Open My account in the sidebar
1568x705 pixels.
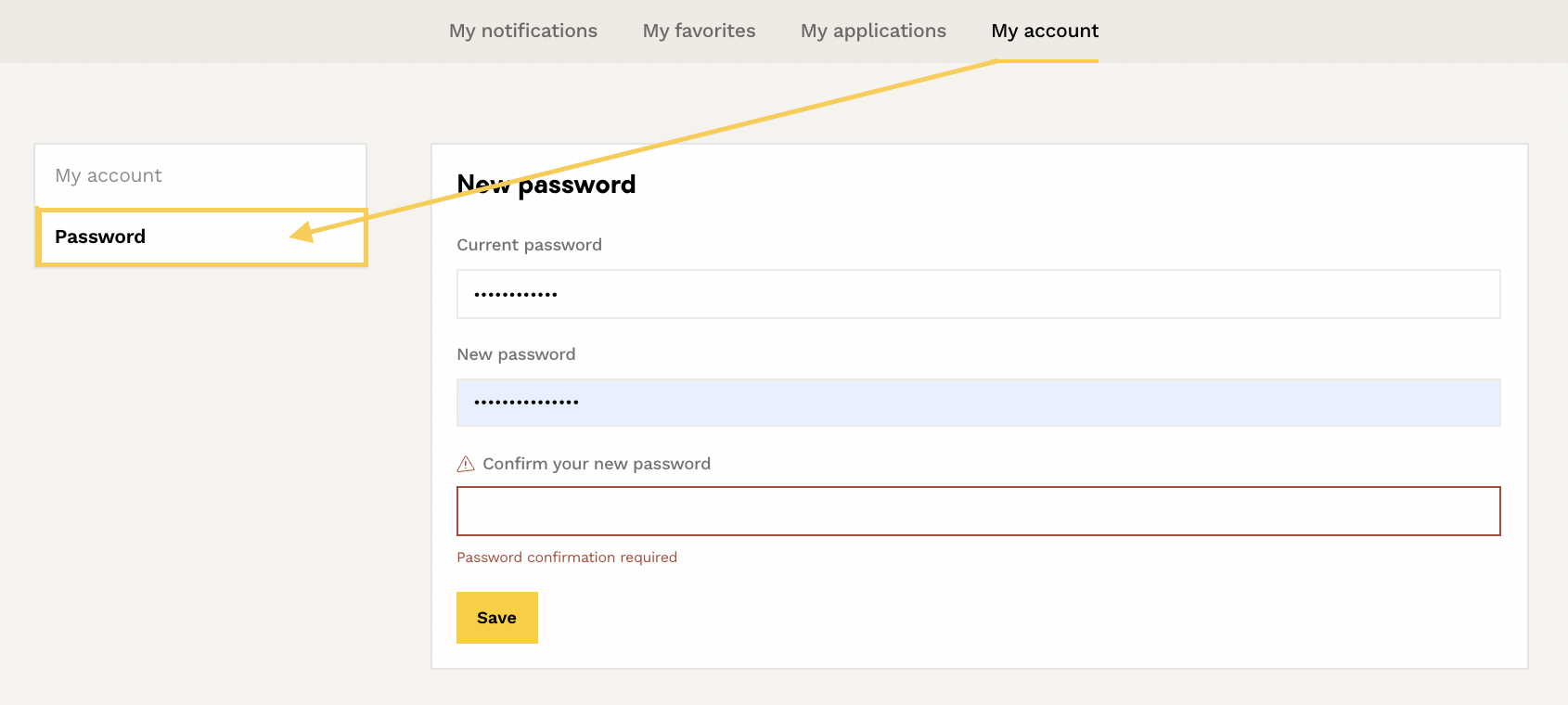(x=109, y=175)
